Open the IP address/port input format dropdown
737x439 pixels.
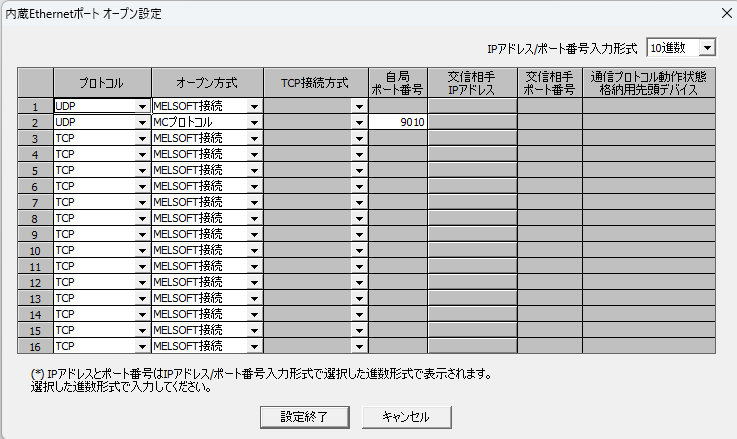(707, 48)
